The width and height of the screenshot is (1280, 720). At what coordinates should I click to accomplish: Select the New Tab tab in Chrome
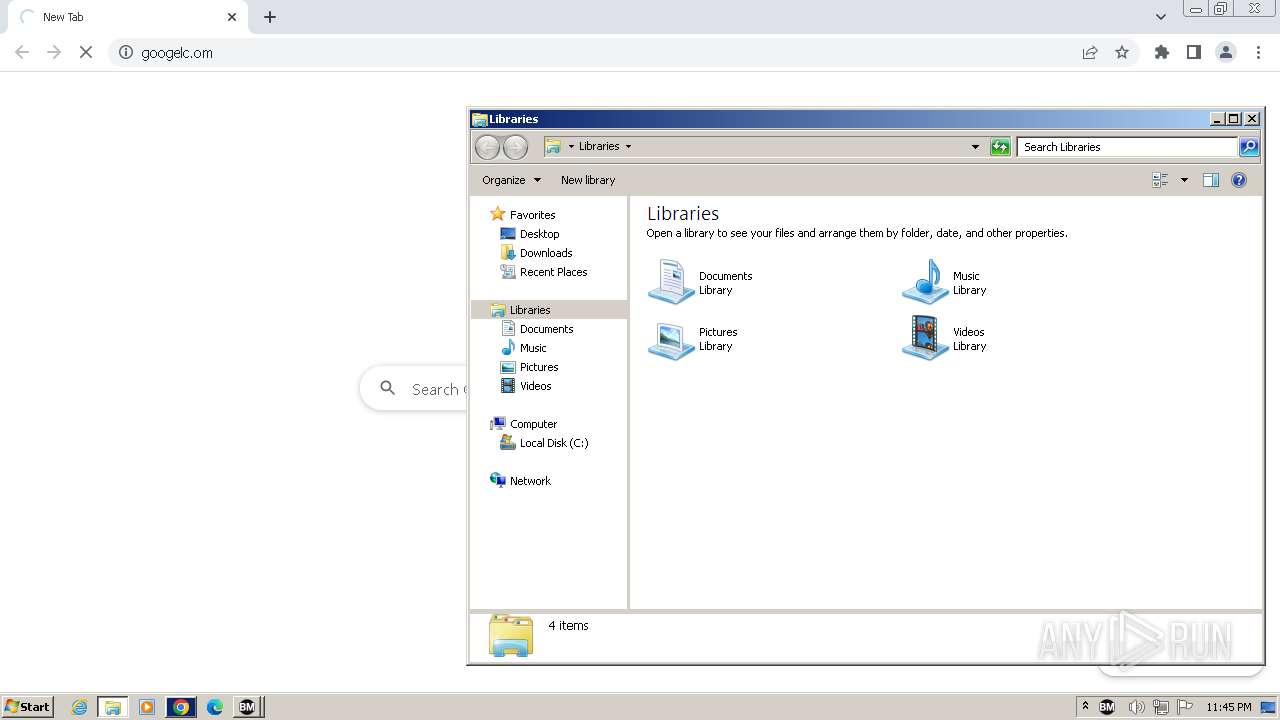pyautogui.click(x=126, y=17)
